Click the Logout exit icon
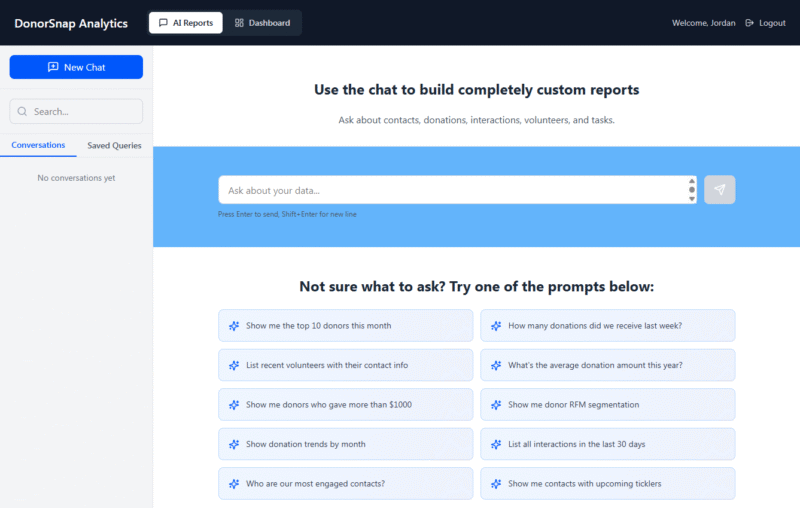 (749, 23)
